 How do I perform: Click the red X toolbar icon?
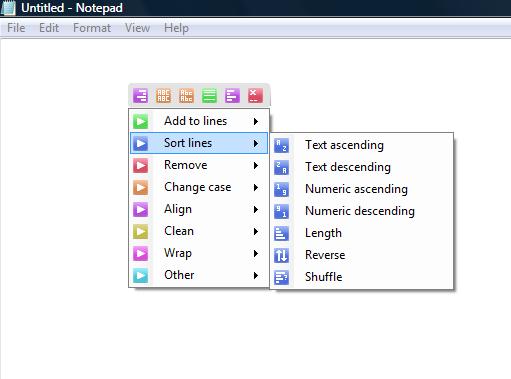(255, 95)
